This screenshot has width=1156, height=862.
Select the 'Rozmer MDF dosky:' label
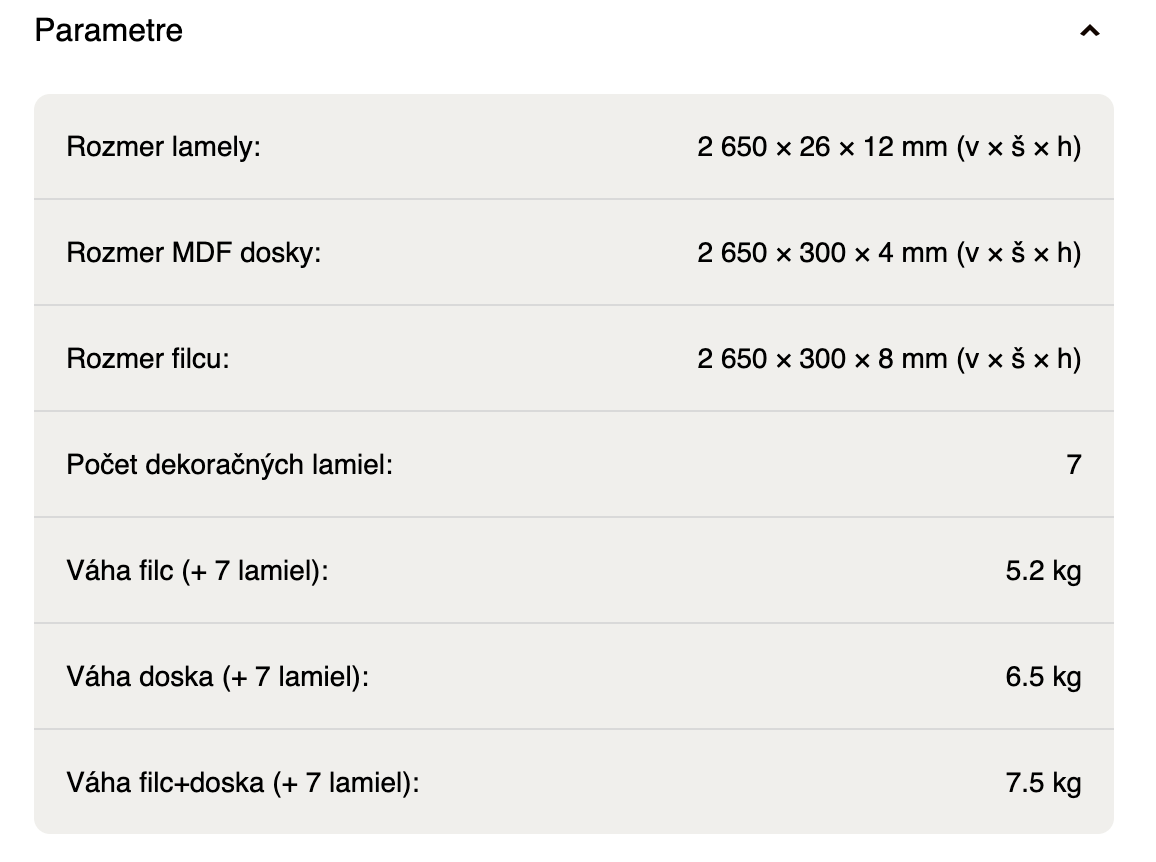[x=193, y=253]
